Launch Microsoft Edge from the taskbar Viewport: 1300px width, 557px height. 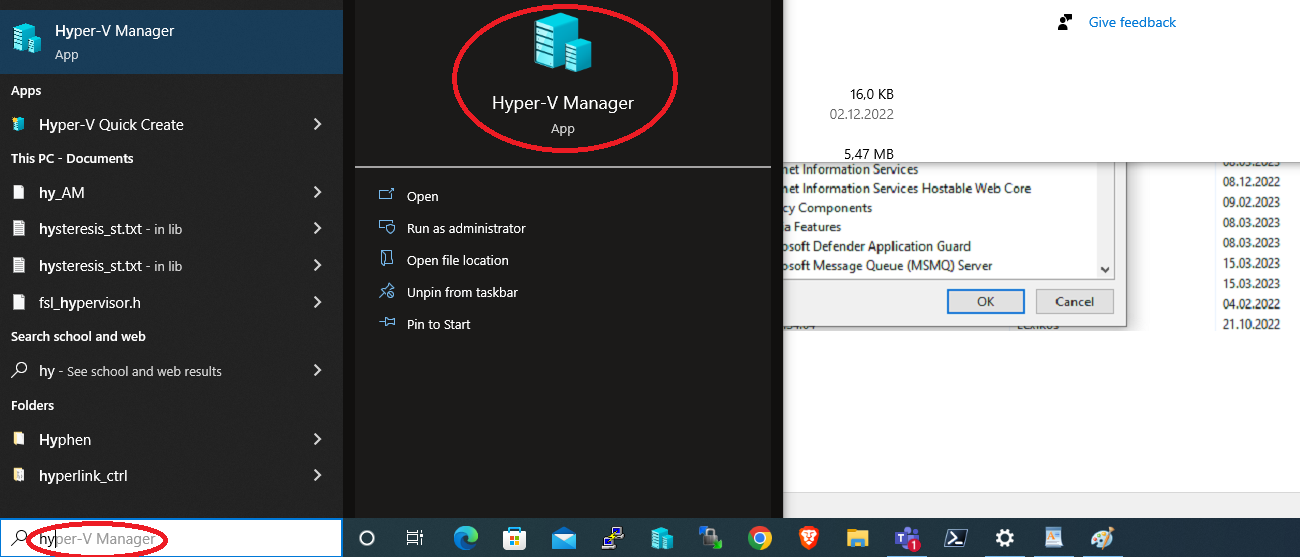pos(465,539)
